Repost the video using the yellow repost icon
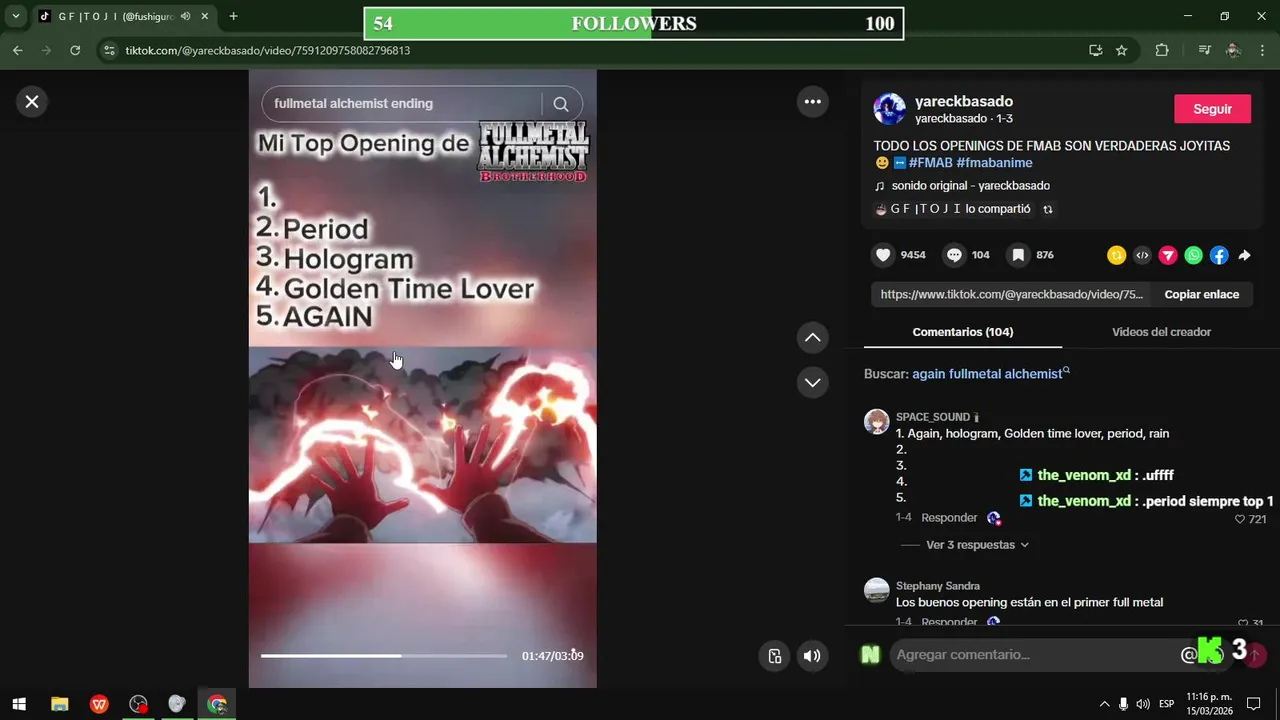1280x720 pixels. tap(1116, 255)
